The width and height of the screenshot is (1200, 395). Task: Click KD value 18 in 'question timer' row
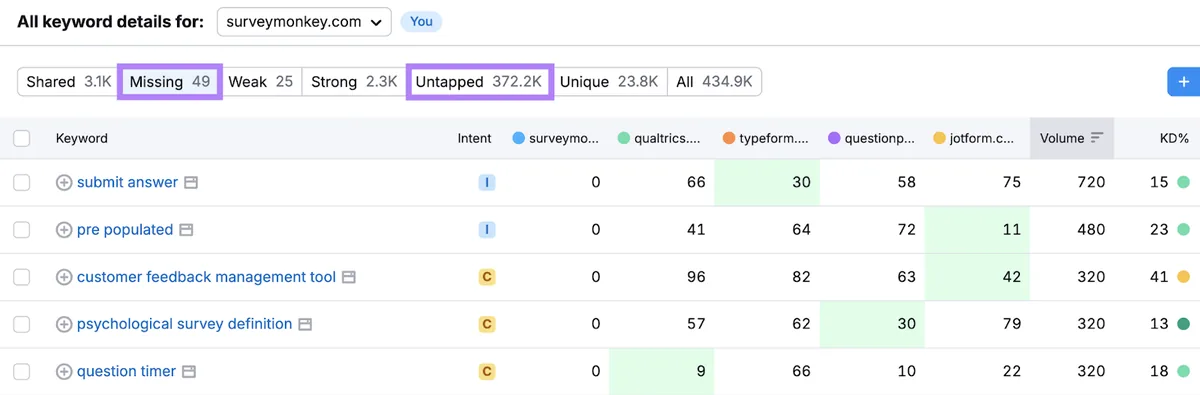click(x=1159, y=372)
